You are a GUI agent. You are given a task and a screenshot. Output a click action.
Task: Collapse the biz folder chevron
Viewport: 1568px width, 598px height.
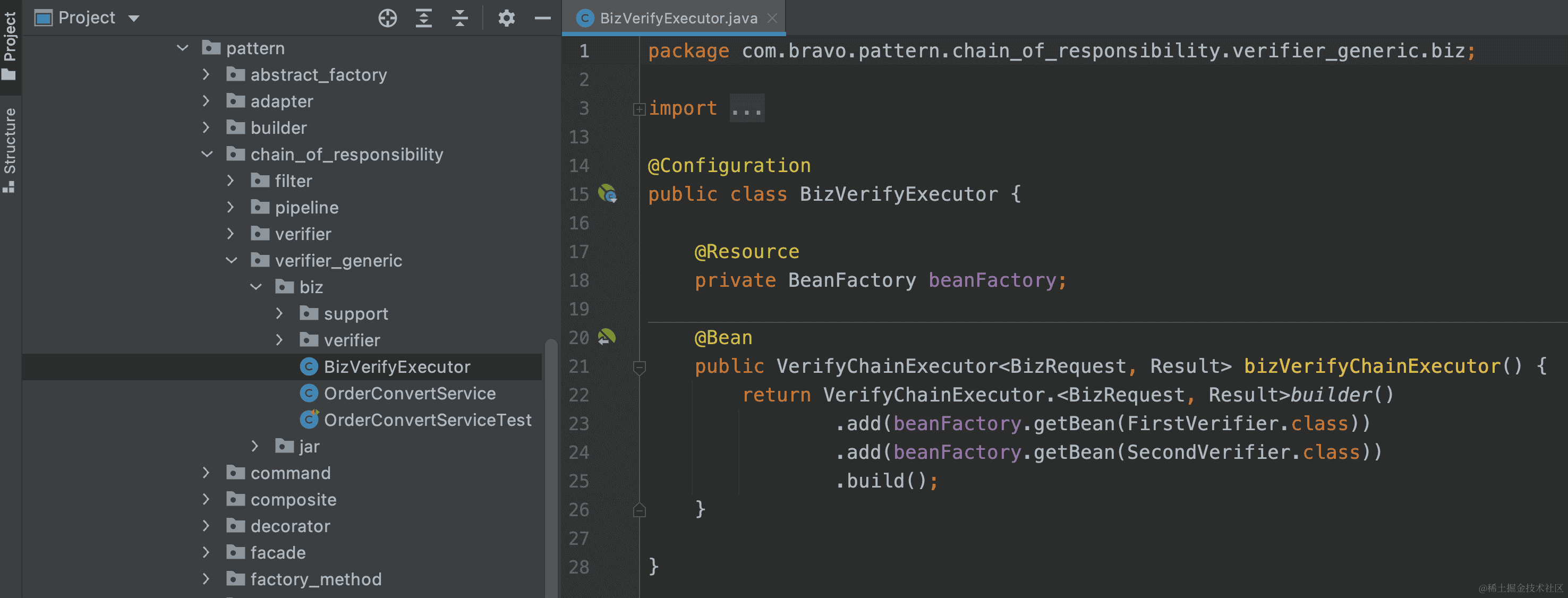255,287
